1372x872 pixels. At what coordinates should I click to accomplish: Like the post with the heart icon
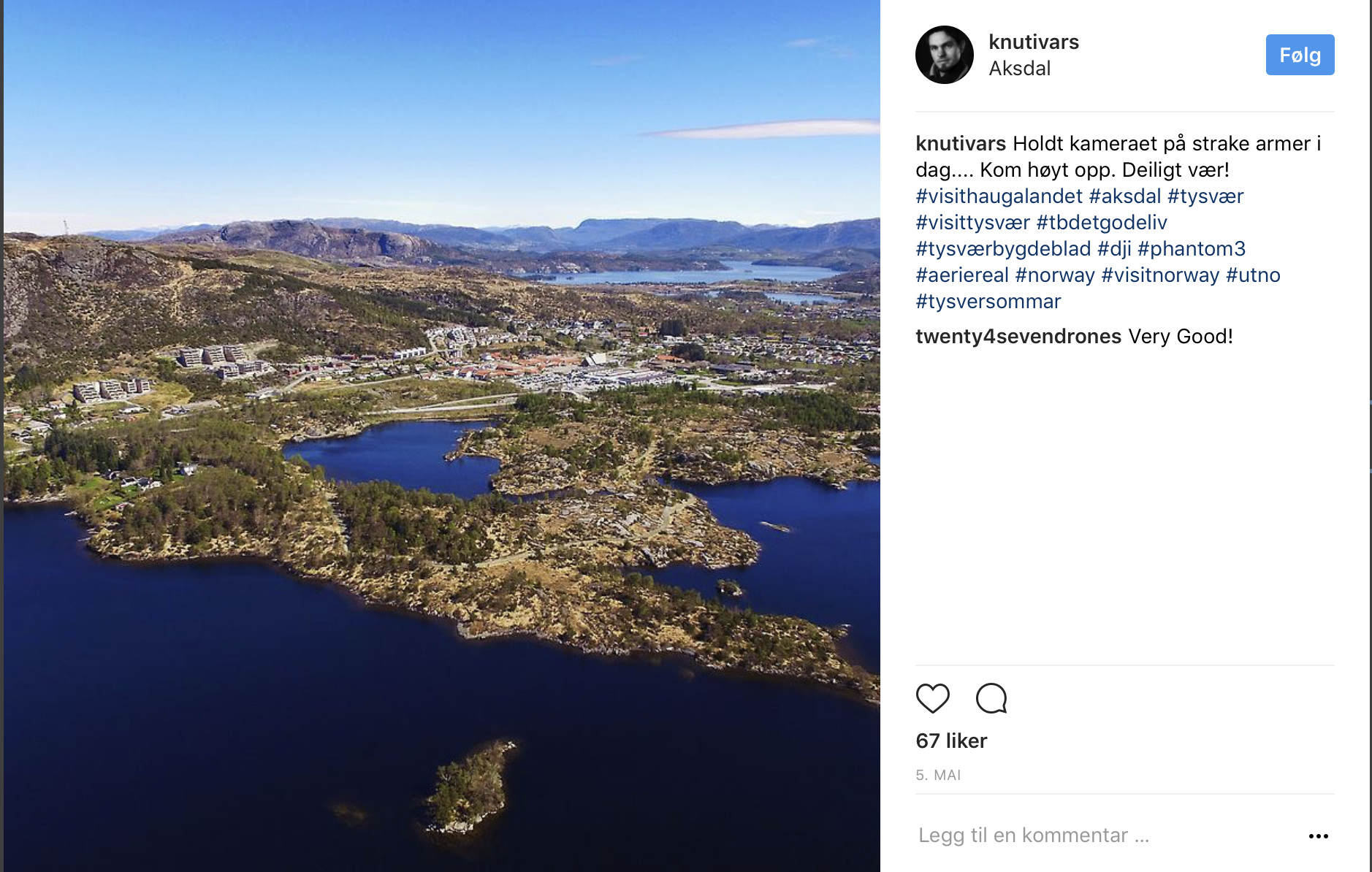(x=932, y=698)
